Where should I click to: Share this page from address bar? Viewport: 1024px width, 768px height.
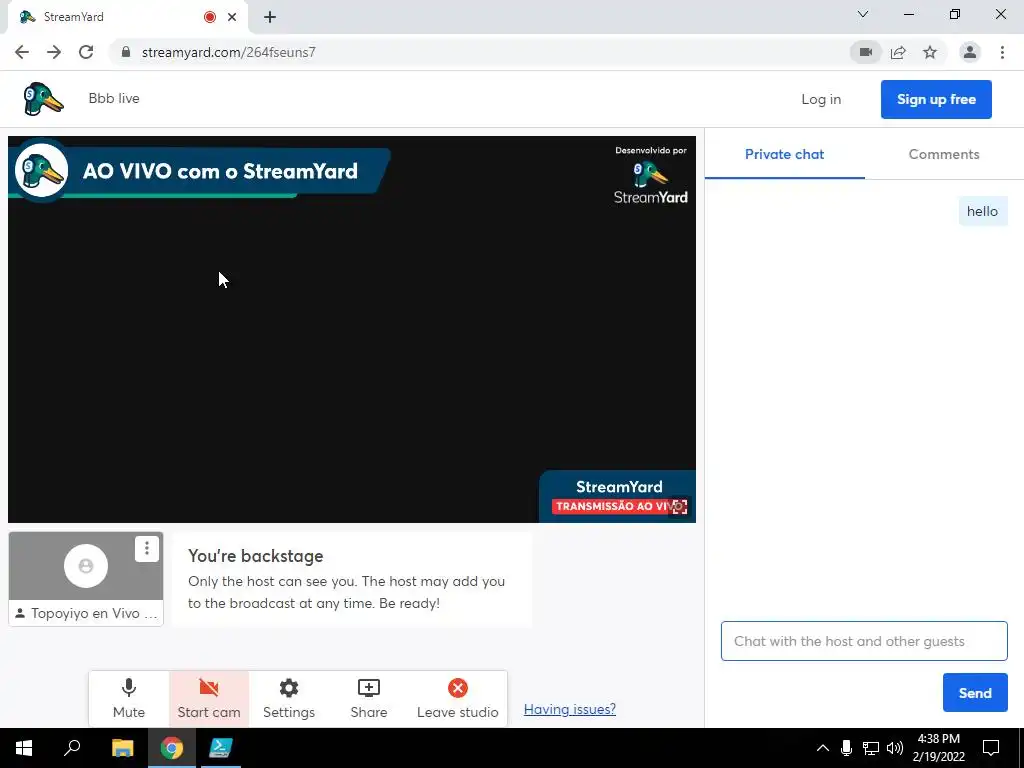(898, 52)
